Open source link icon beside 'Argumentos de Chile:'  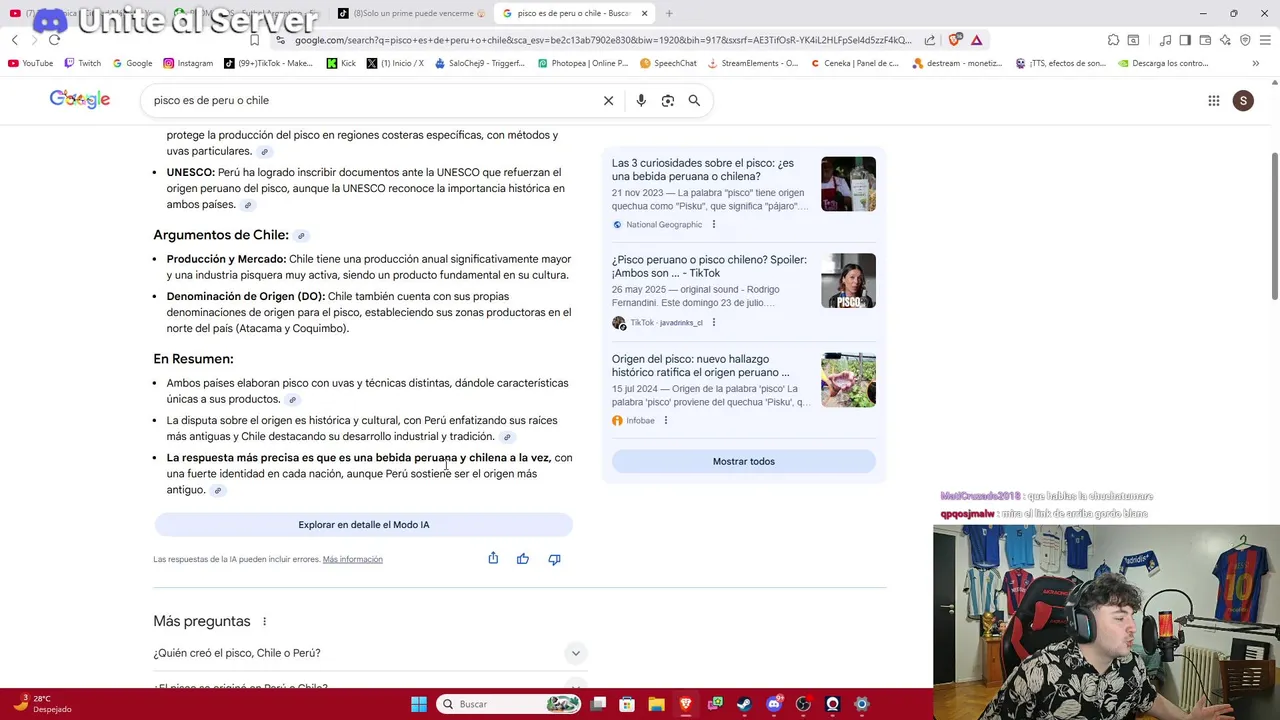(301, 236)
